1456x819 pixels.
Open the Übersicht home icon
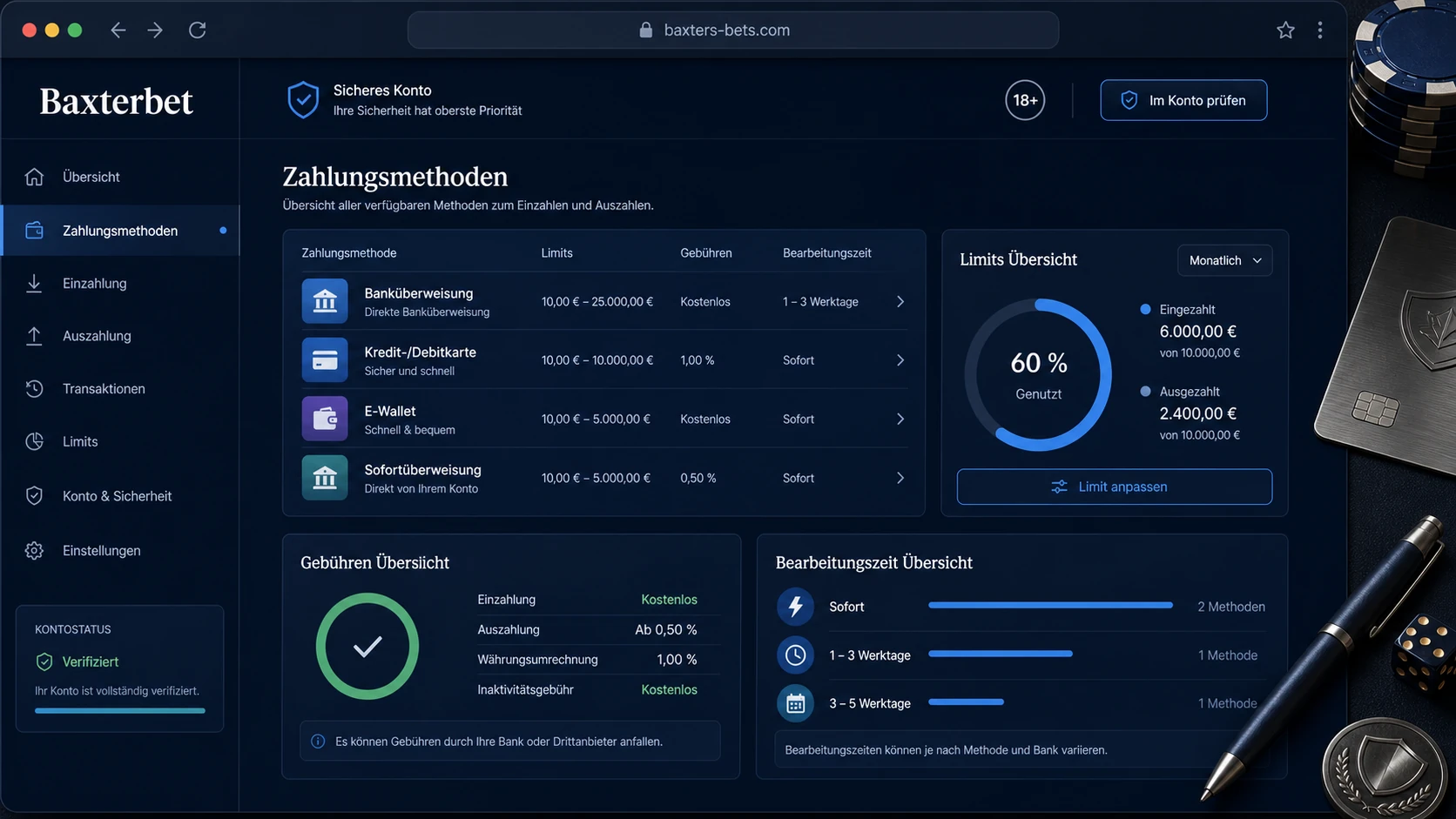point(34,177)
